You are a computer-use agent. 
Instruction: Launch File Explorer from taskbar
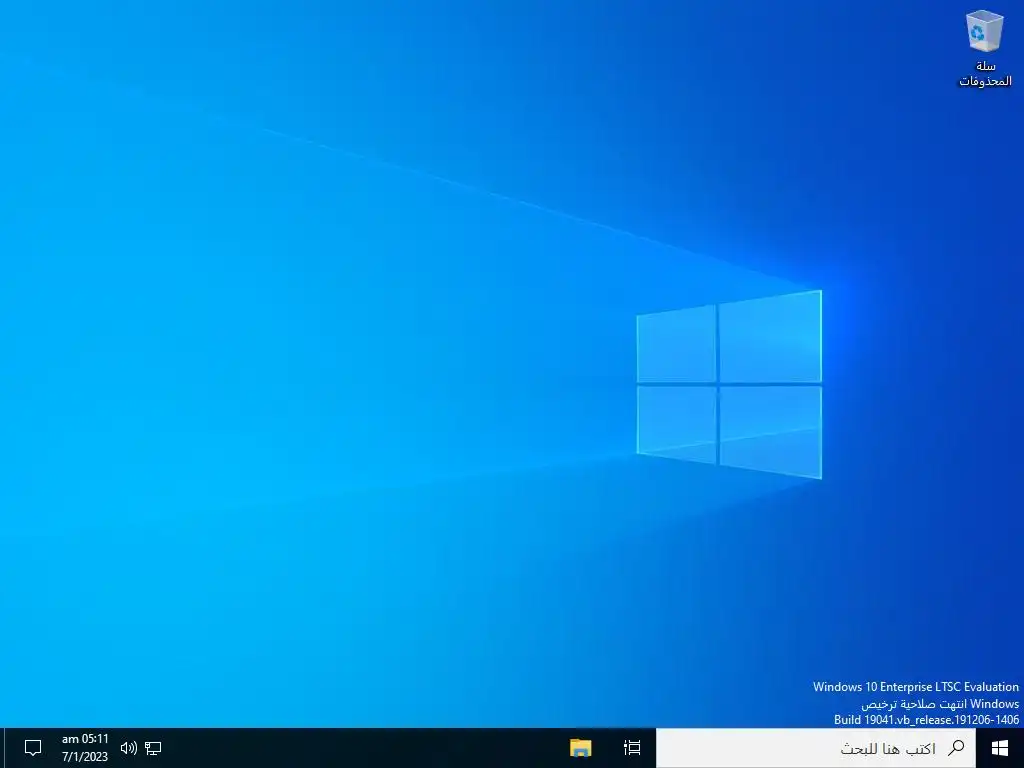581,748
